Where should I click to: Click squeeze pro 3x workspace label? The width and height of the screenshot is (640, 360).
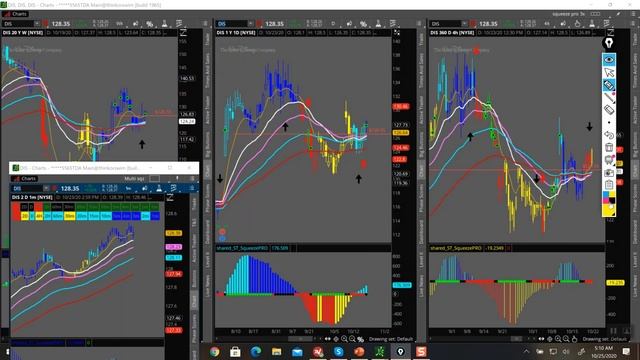(x=568, y=14)
